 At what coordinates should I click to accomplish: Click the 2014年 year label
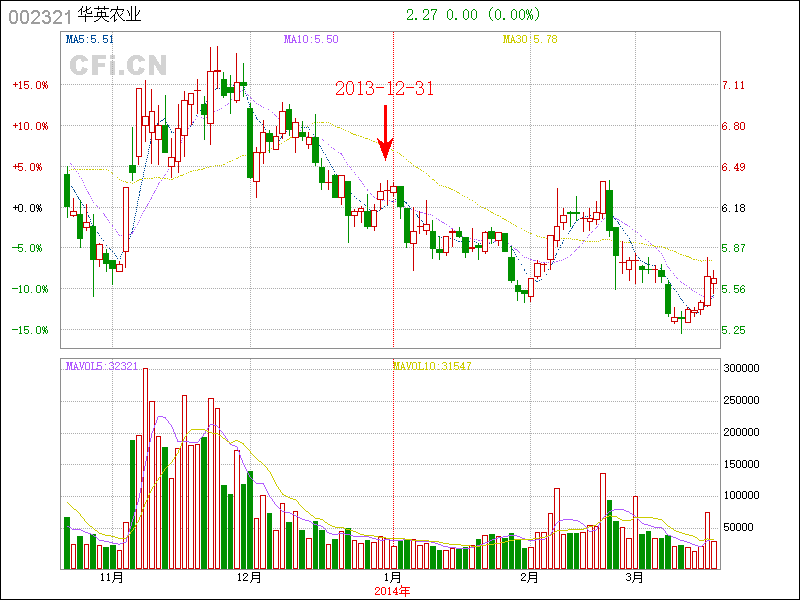pyautogui.click(x=393, y=590)
